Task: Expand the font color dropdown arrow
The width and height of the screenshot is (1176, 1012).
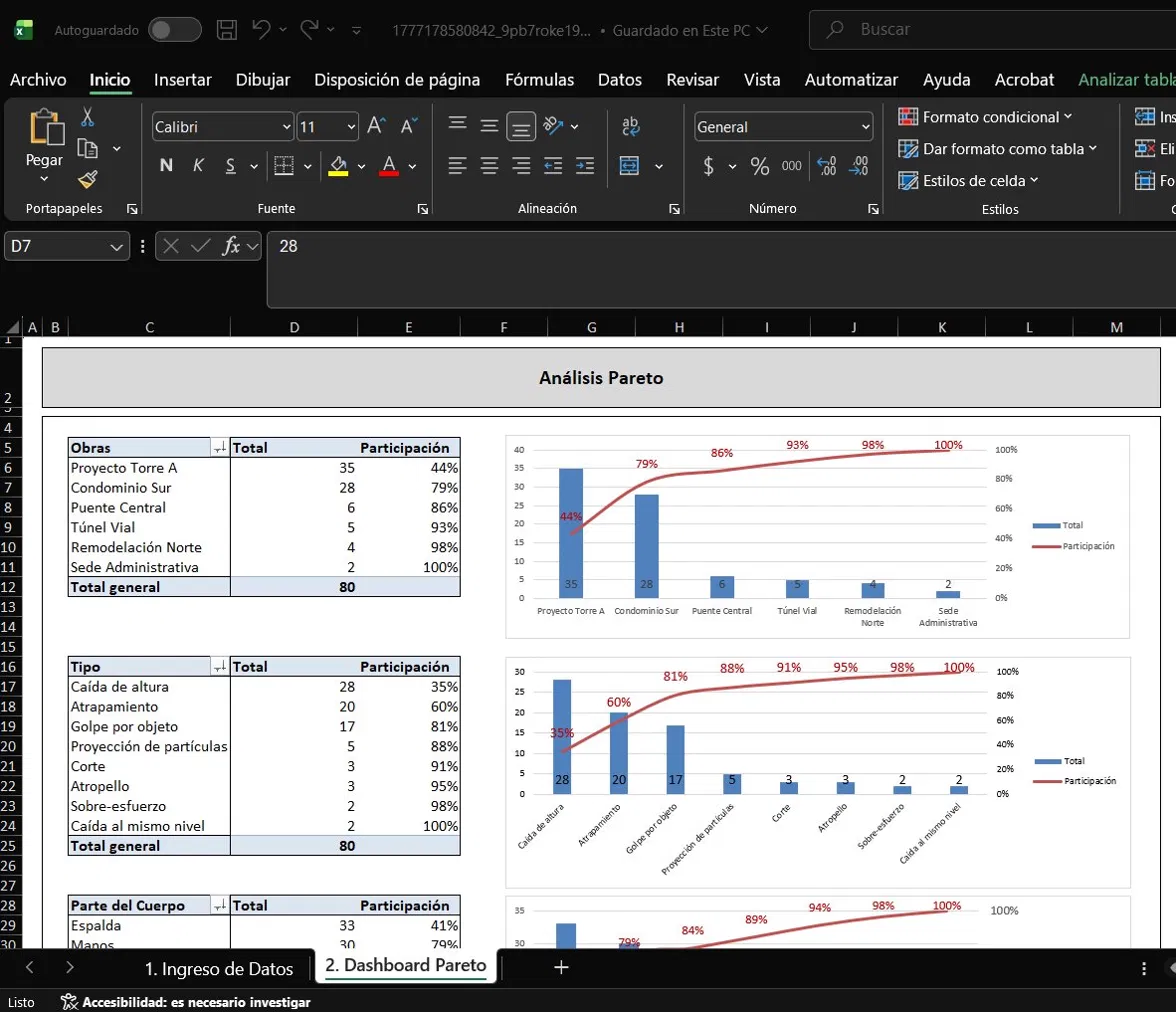Action: 412,167
